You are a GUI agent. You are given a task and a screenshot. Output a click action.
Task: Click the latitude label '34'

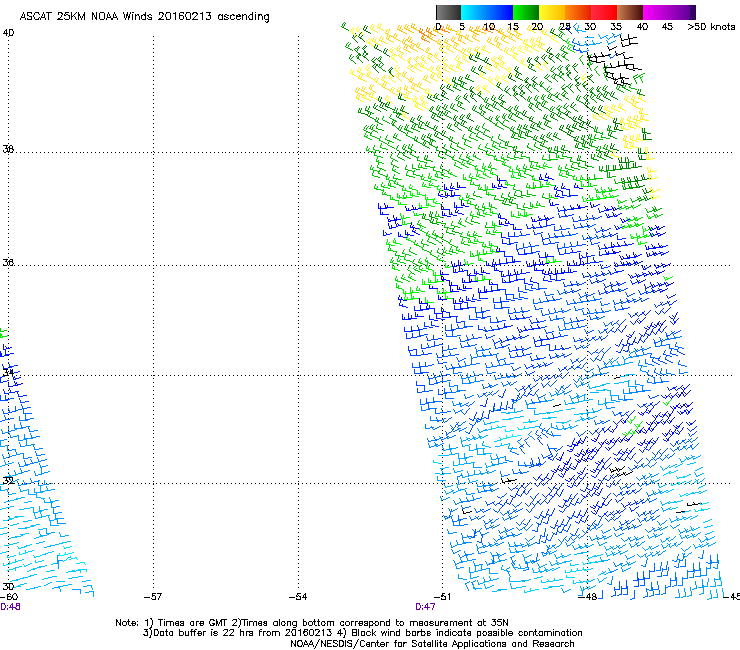[x=8, y=372]
